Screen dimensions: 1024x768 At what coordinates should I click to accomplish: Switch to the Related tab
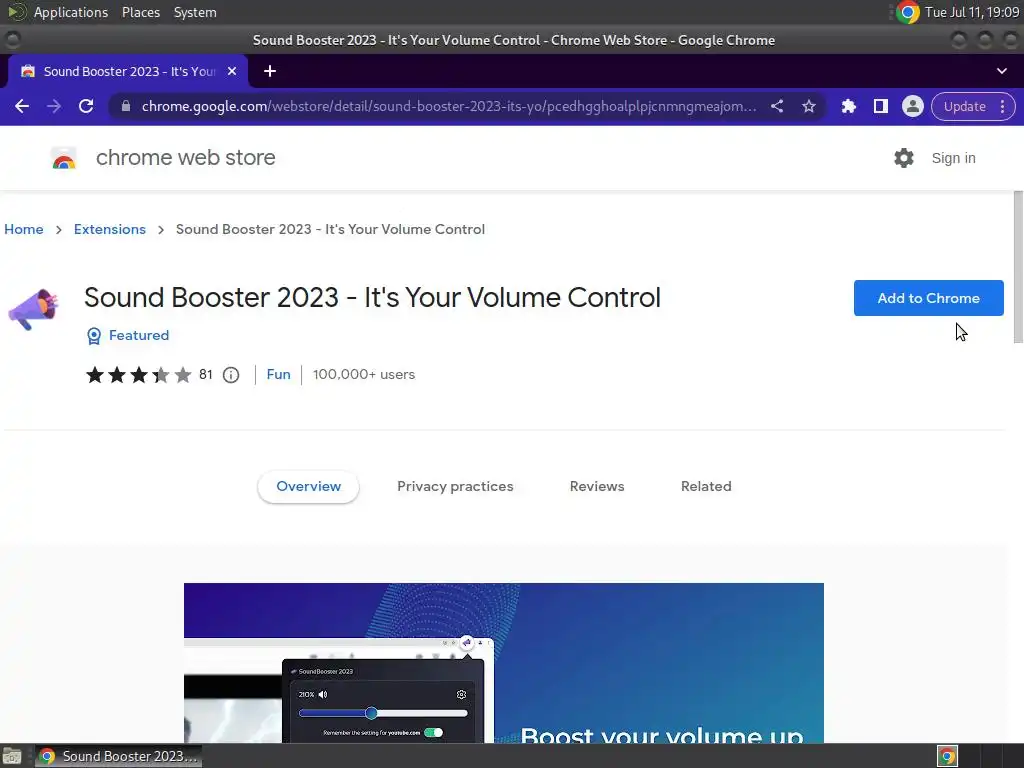tap(706, 487)
